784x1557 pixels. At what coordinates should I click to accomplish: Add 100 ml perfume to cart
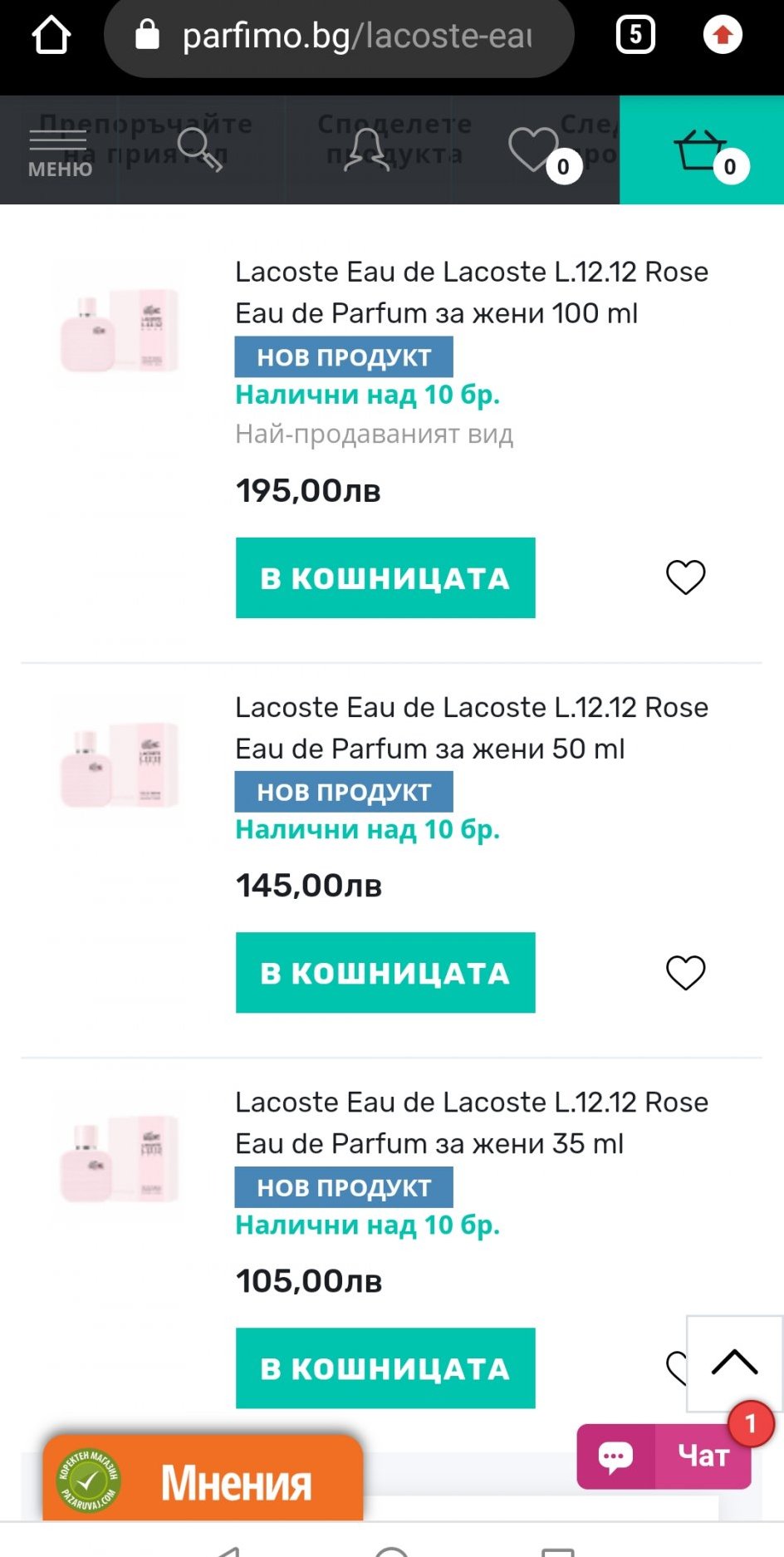[385, 577]
